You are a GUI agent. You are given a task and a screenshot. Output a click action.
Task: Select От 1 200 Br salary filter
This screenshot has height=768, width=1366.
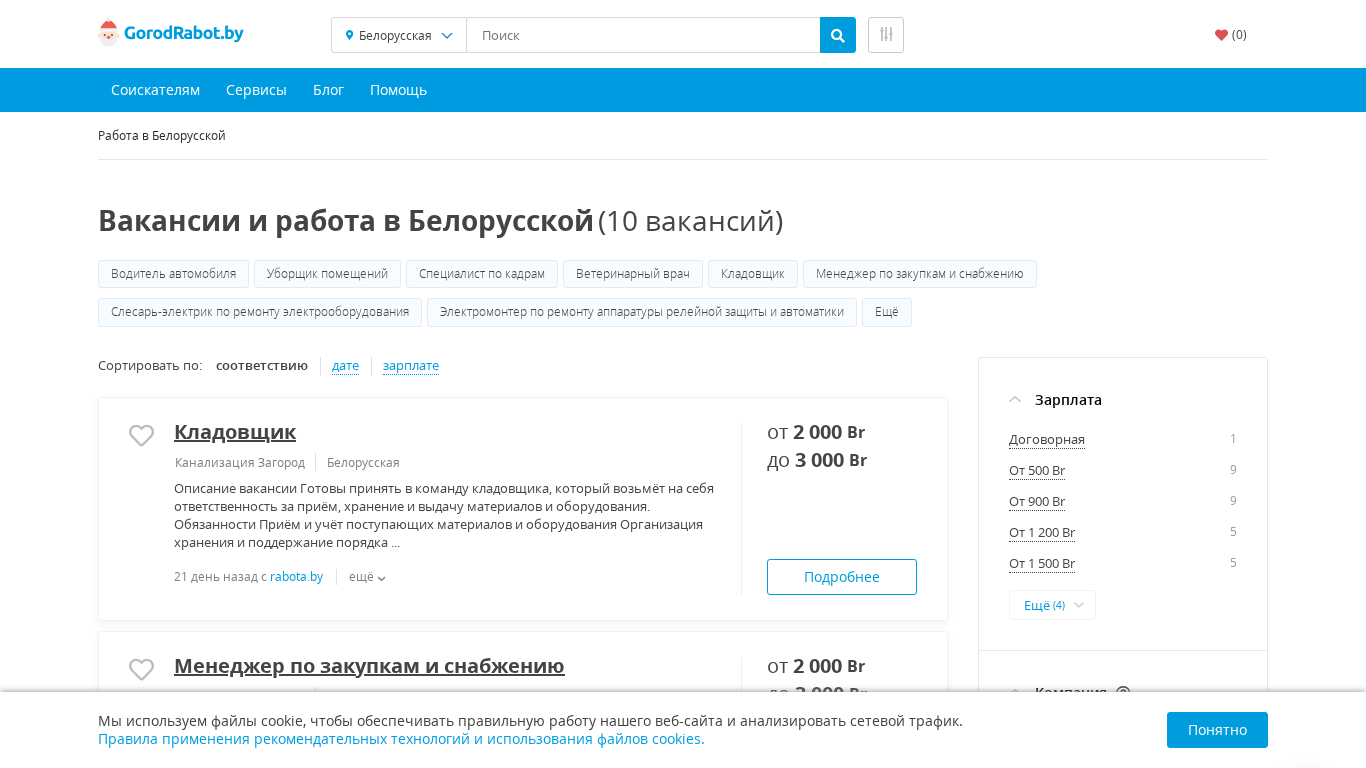(1042, 533)
